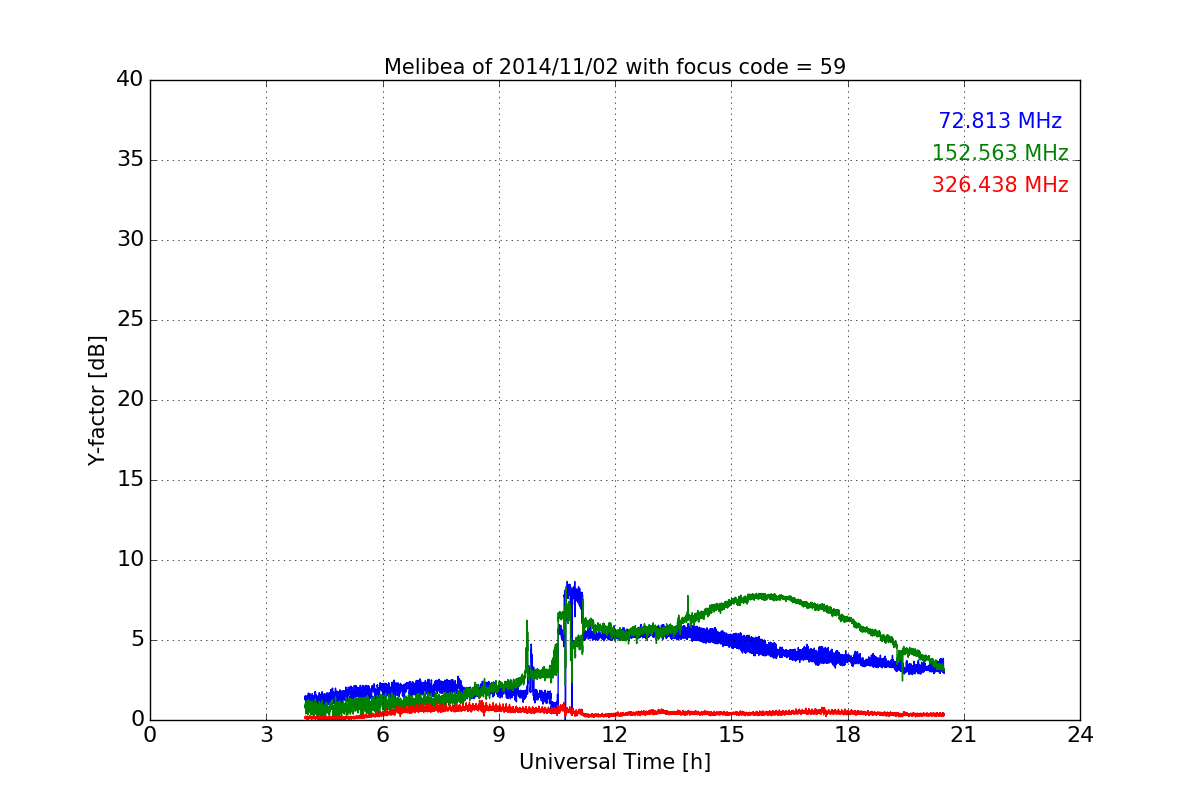1200x800 pixels.
Task: Click the y-axis tick label '25'
Action: click(x=130, y=320)
